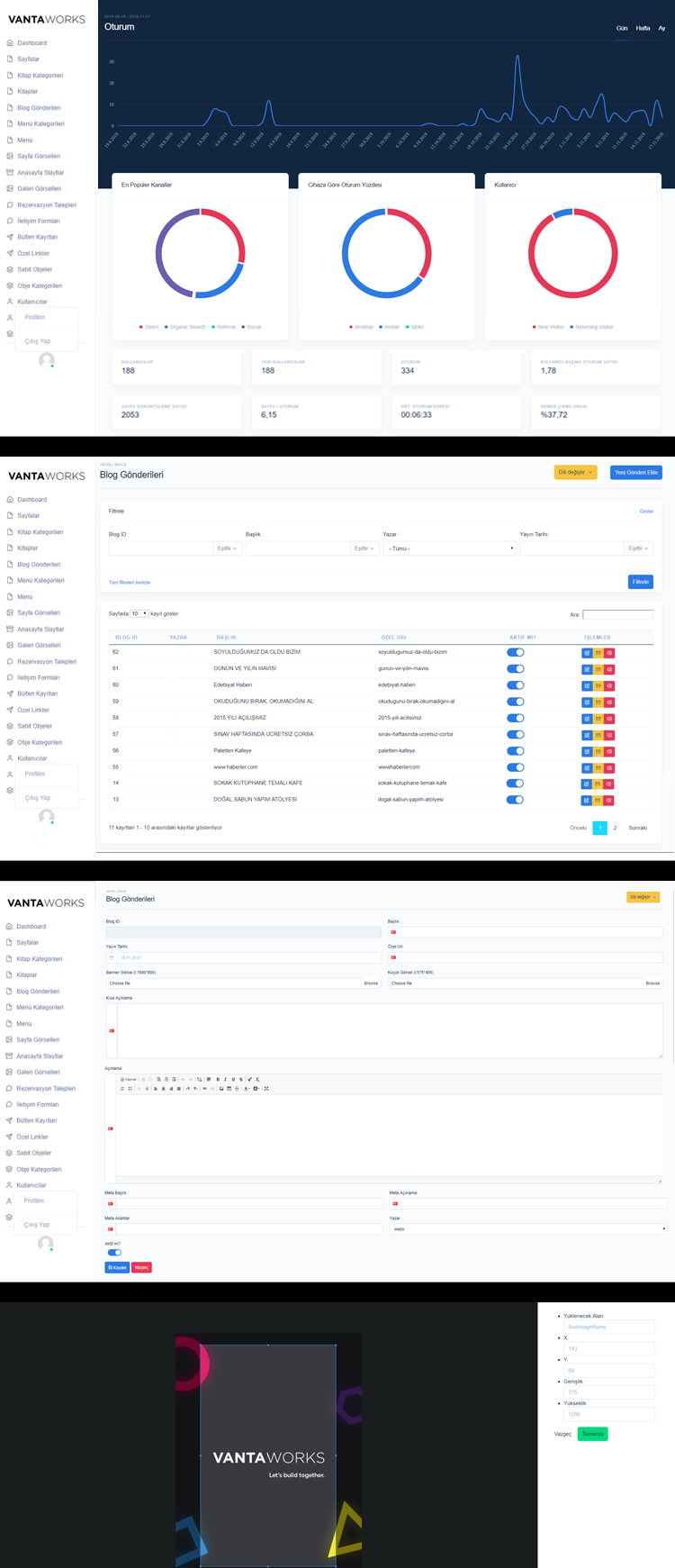Click the blue edit icon for blog 62
675x1568 pixels.
click(x=587, y=653)
